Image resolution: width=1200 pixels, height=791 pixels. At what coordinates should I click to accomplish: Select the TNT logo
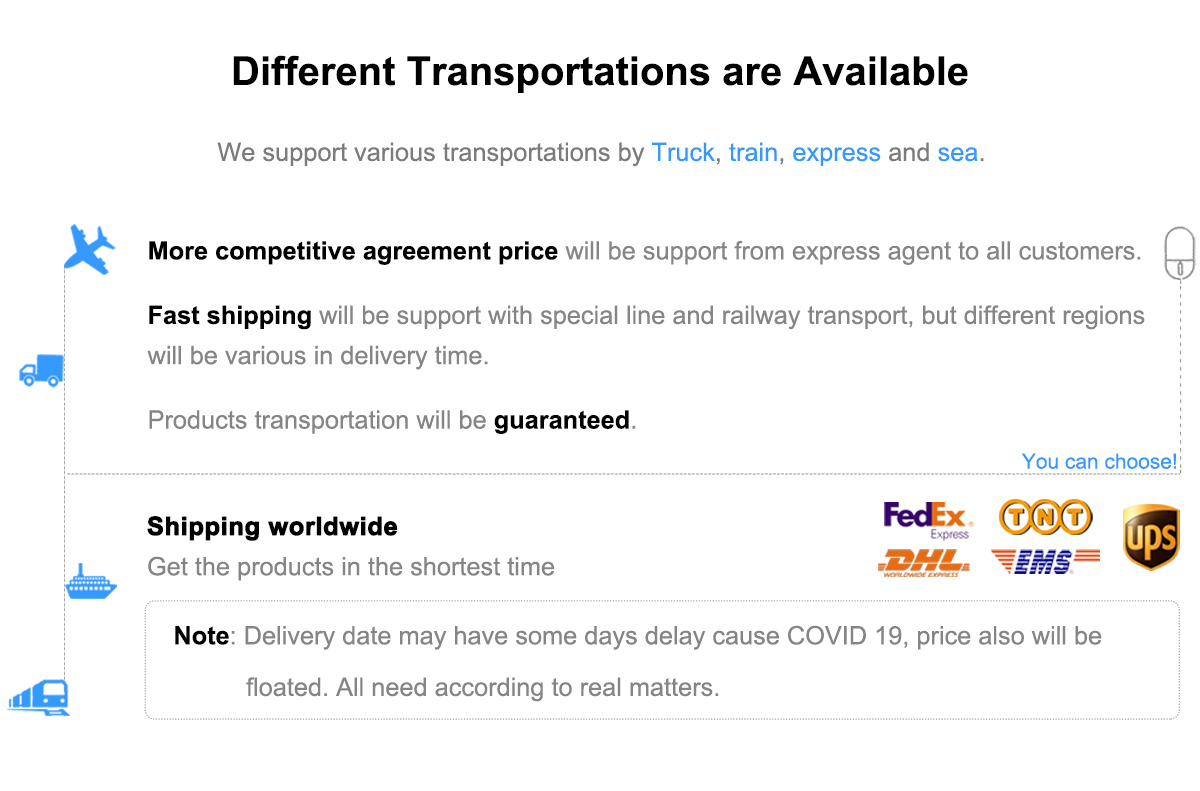pos(1045,517)
